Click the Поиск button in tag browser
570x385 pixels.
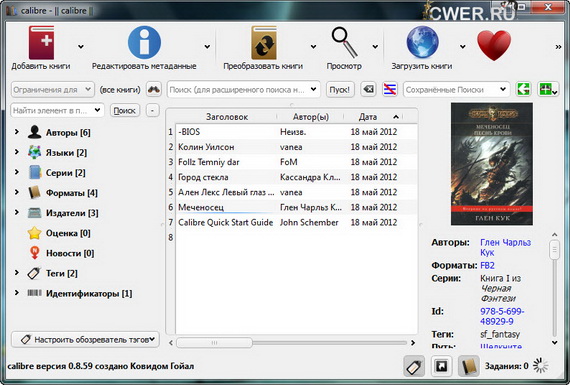pyautogui.click(x=125, y=111)
